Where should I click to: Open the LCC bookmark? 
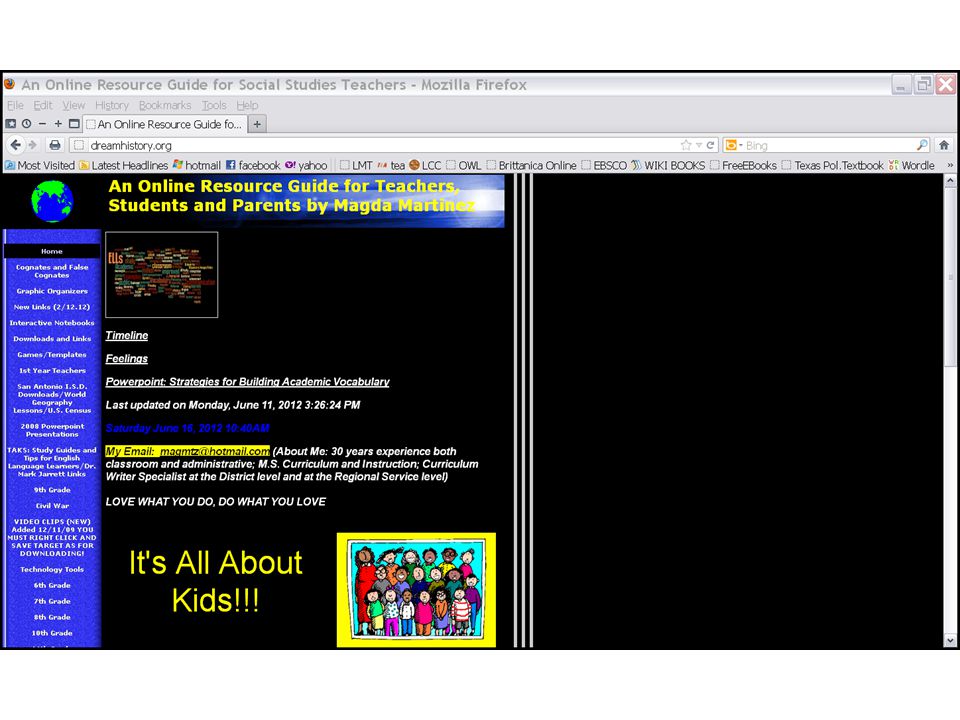(x=425, y=165)
